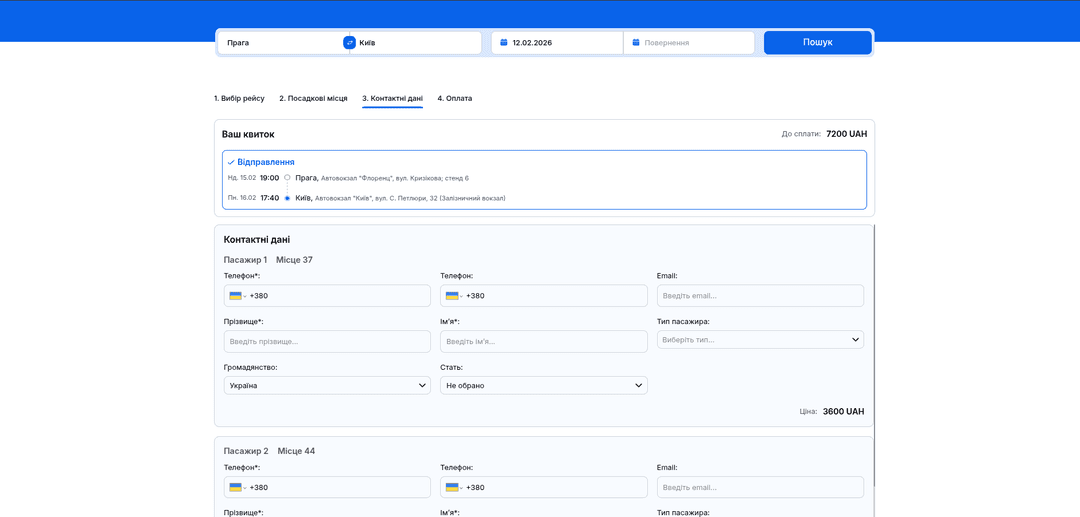Click the Email field for Passenger 2
Image resolution: width=1080 pixels, height=517 pixels.
pos(760,488)
